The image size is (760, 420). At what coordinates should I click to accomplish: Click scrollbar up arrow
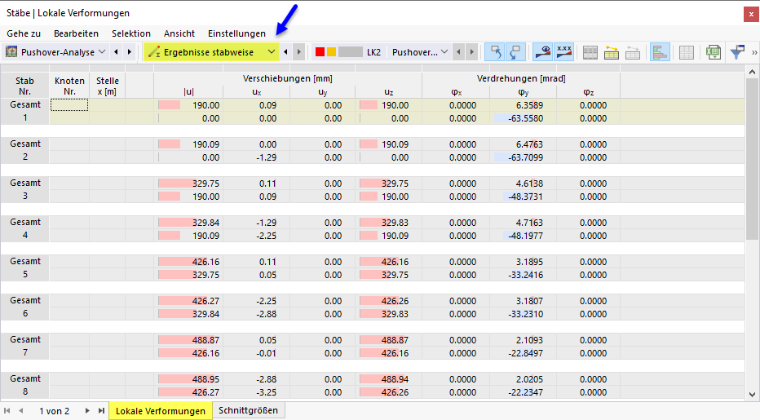pyautogui.click(x=752, y=72)
